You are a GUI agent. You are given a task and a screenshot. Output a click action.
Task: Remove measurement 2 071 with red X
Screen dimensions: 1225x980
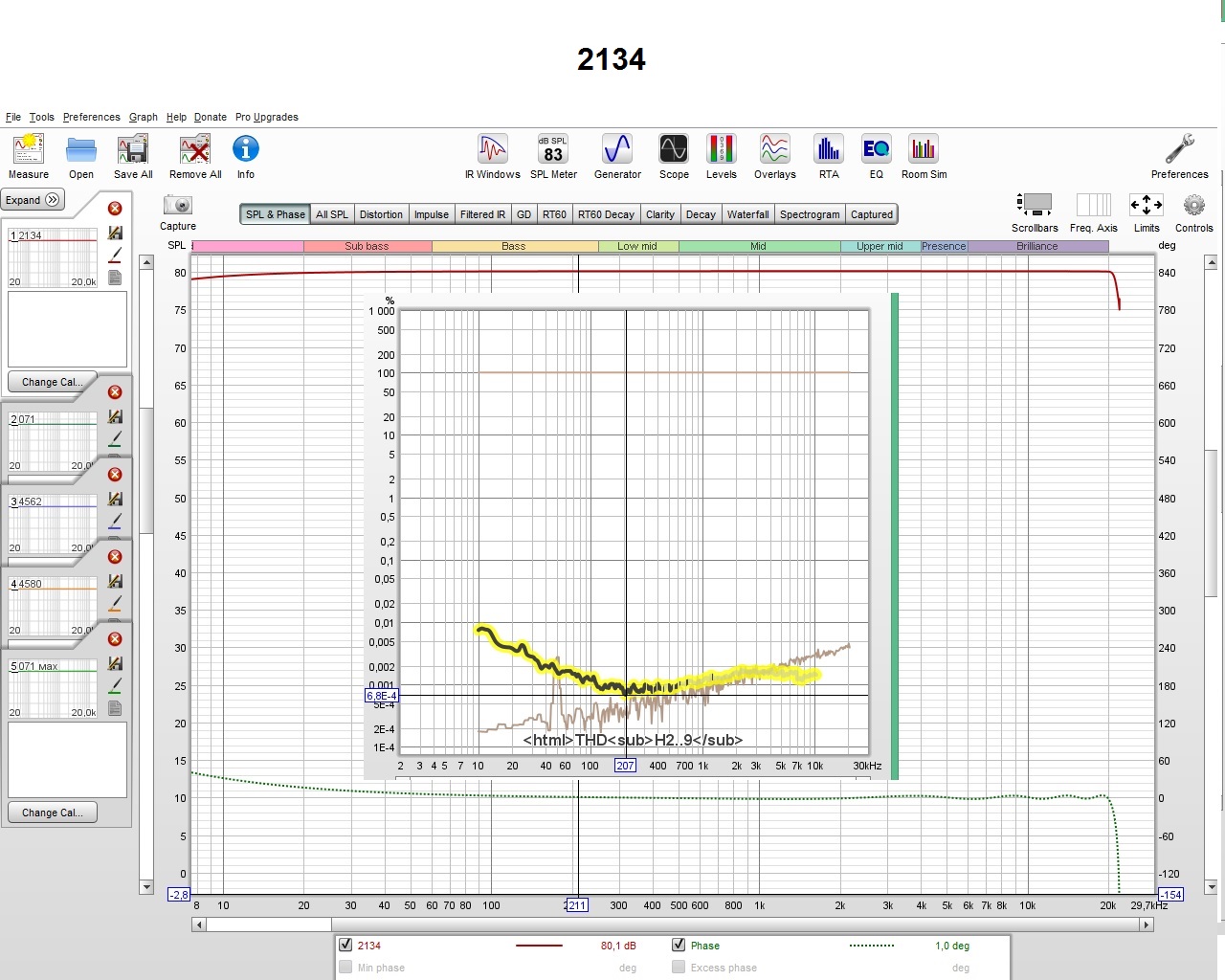115,392
